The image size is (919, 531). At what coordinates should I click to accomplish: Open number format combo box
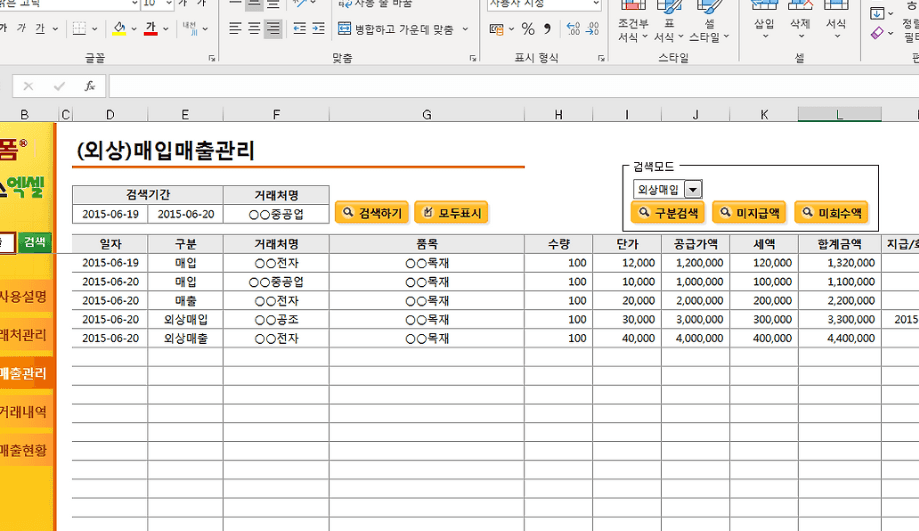pos(544,4)
